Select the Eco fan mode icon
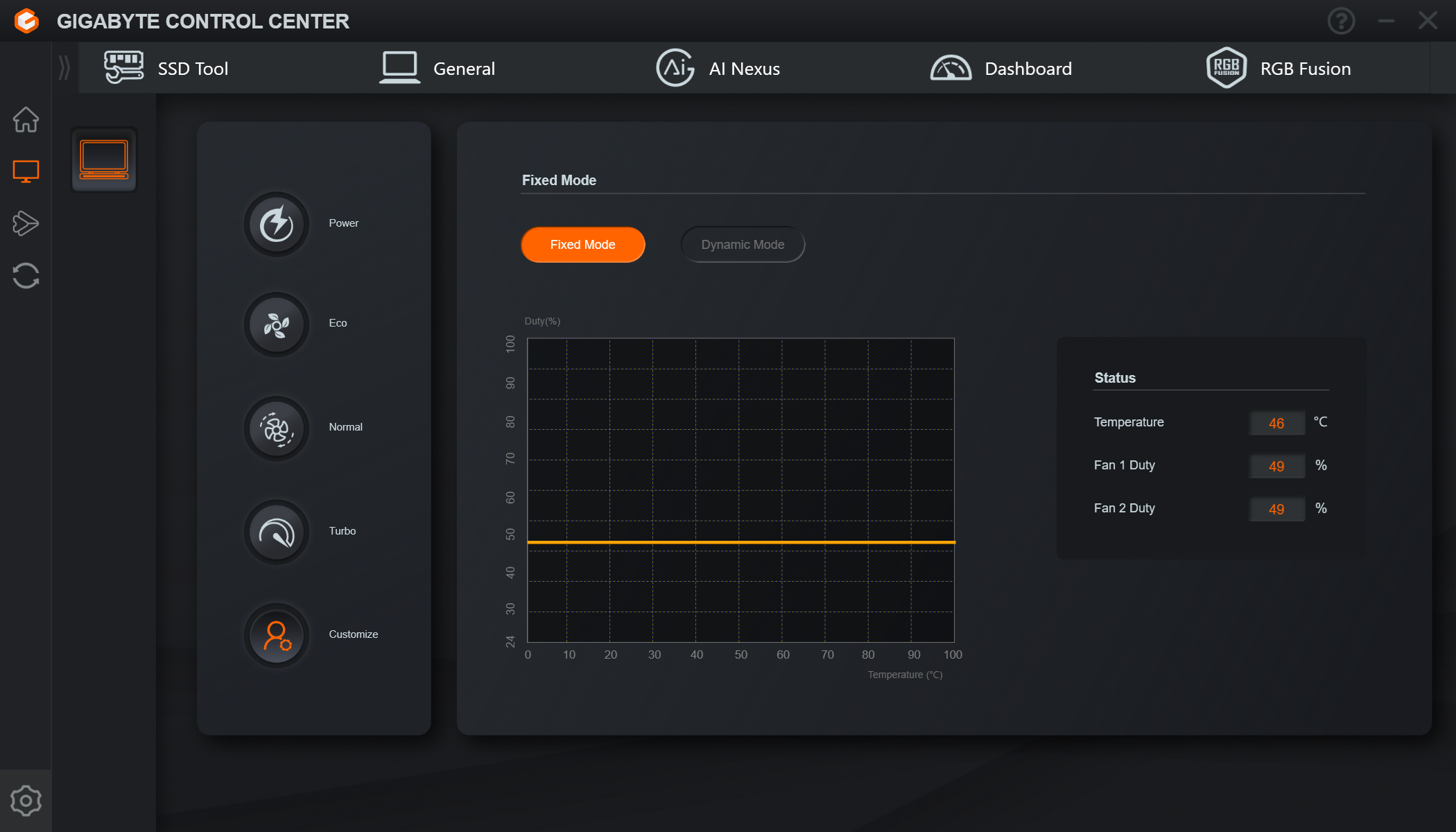 [x=277, y=324]
